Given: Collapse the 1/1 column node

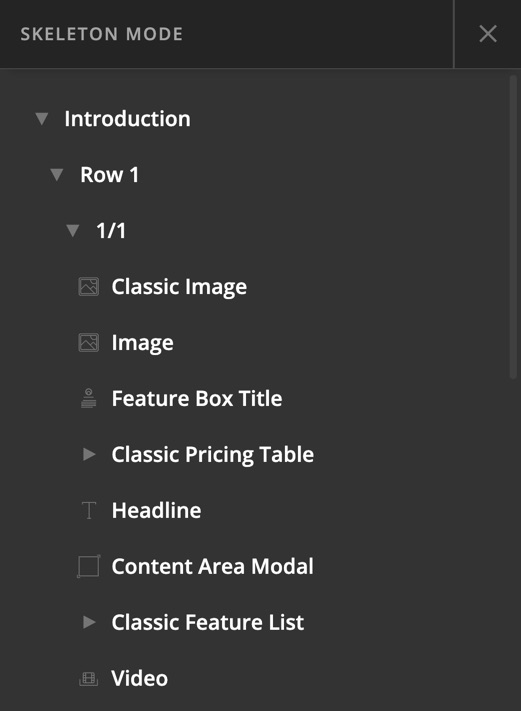Looking at the screenshot, I should [x=73, y=230].
